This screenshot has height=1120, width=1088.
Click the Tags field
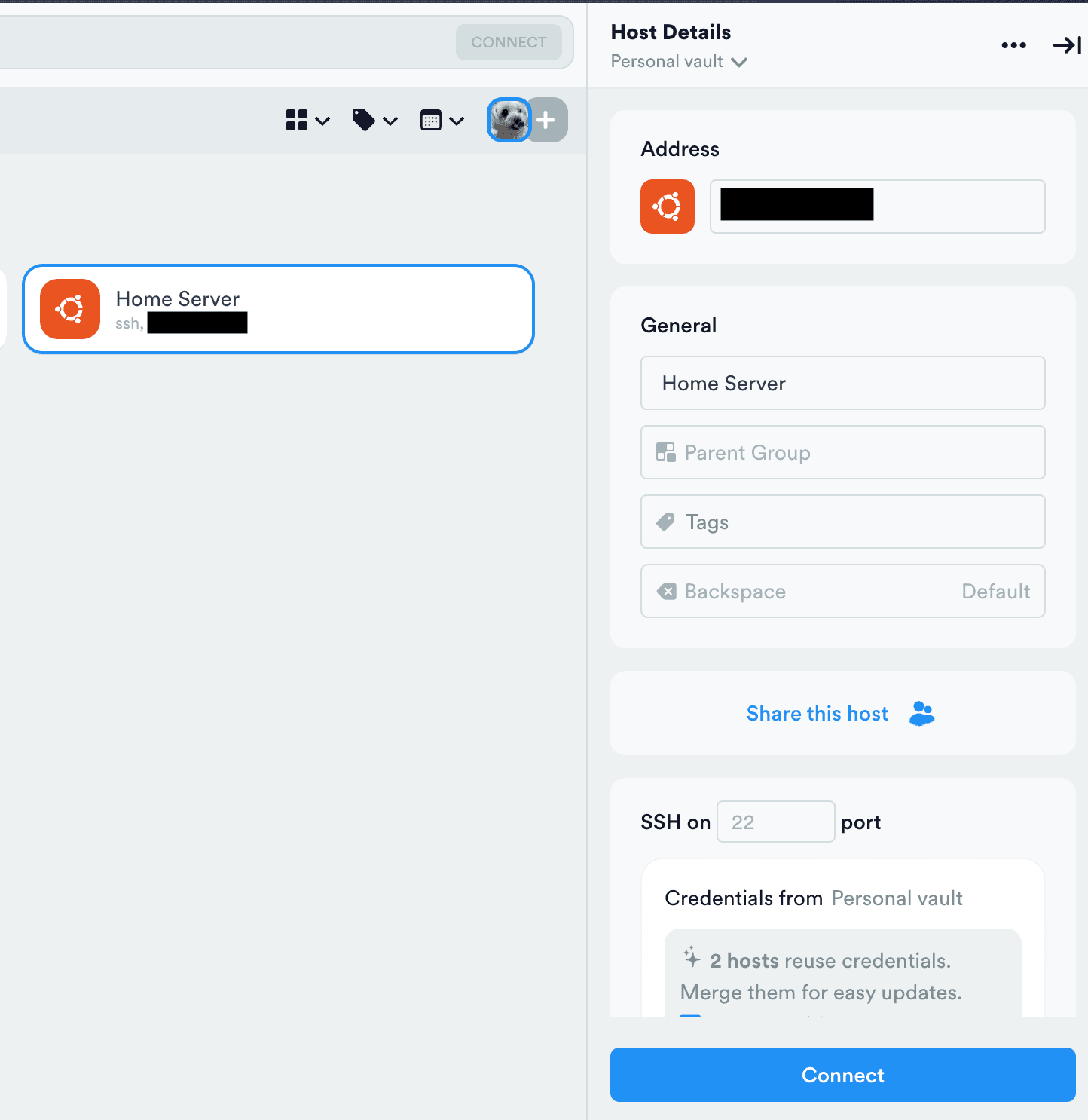pos(842,522)
